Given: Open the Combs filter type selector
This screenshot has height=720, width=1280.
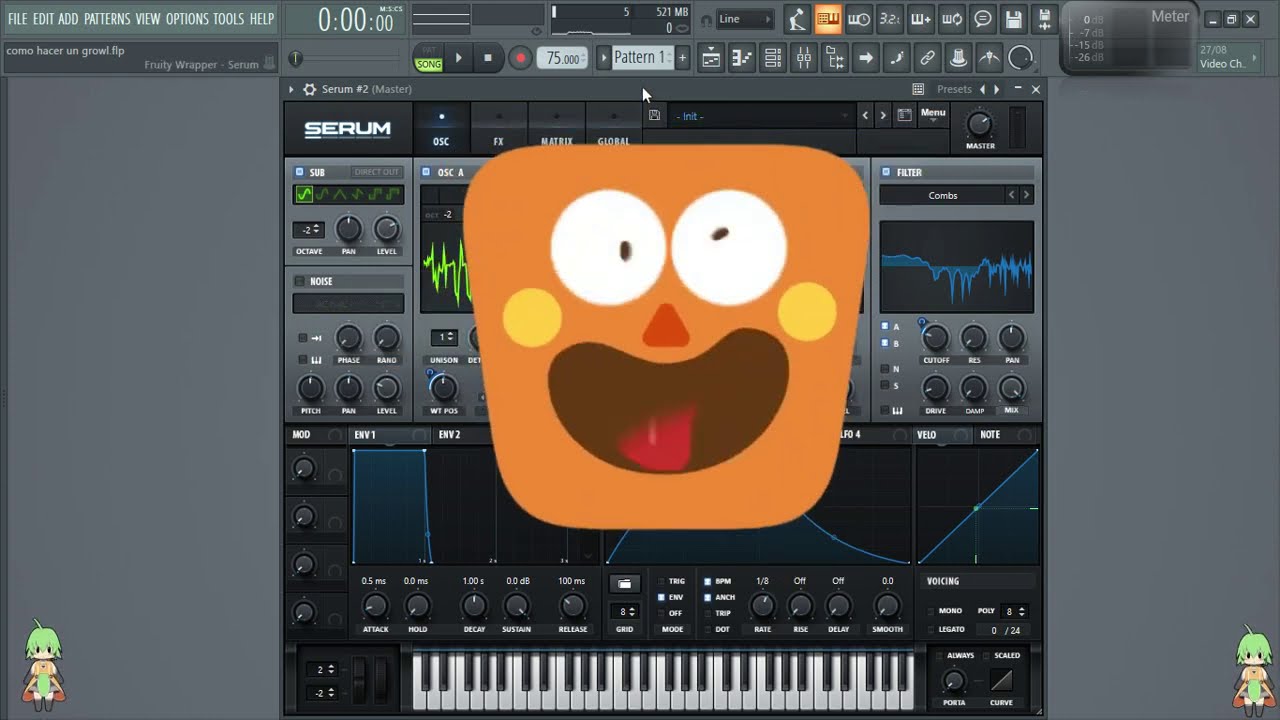Looking at the screenshot, I should coord(942,195).
